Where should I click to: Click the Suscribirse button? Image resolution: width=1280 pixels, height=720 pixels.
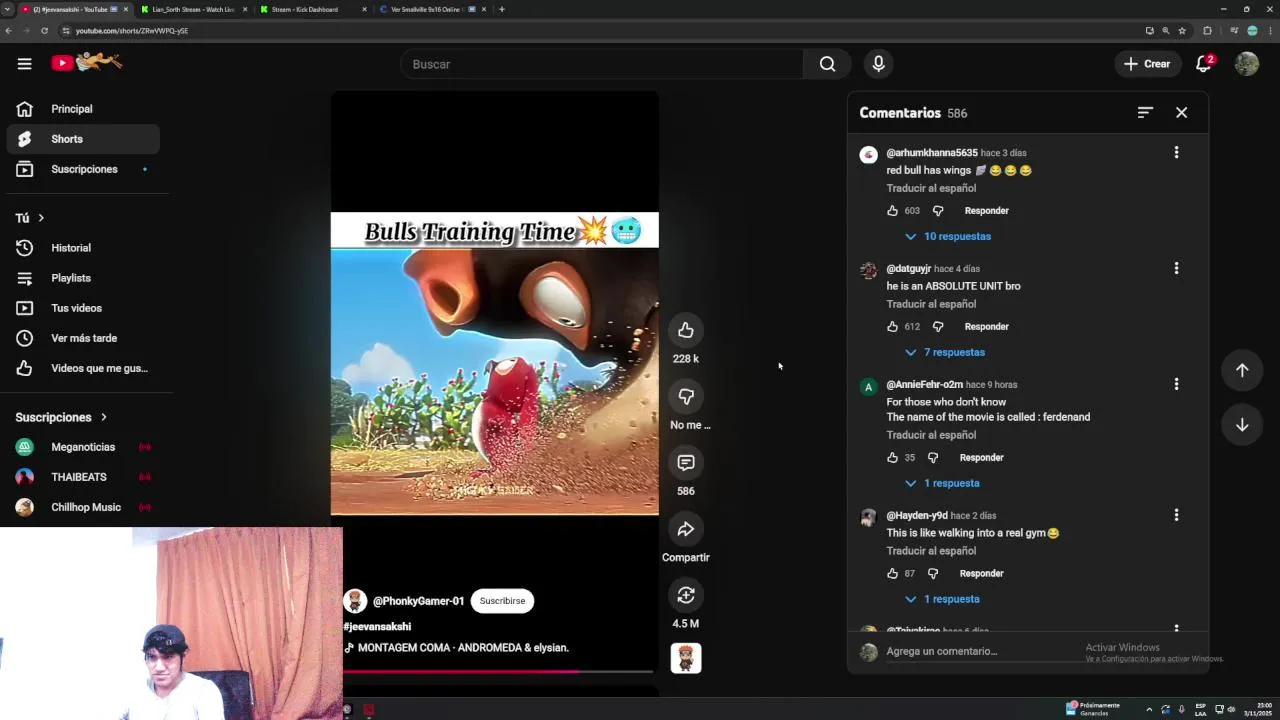(x=502, y=601)
